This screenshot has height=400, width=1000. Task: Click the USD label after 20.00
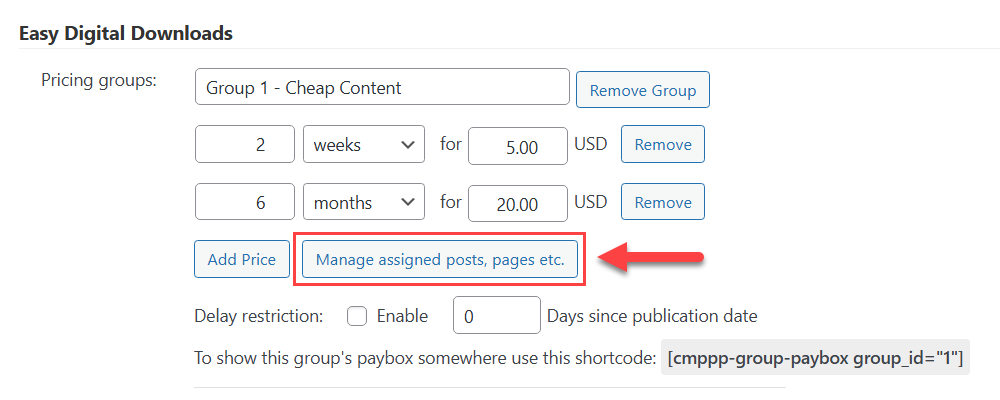[591, 202]
